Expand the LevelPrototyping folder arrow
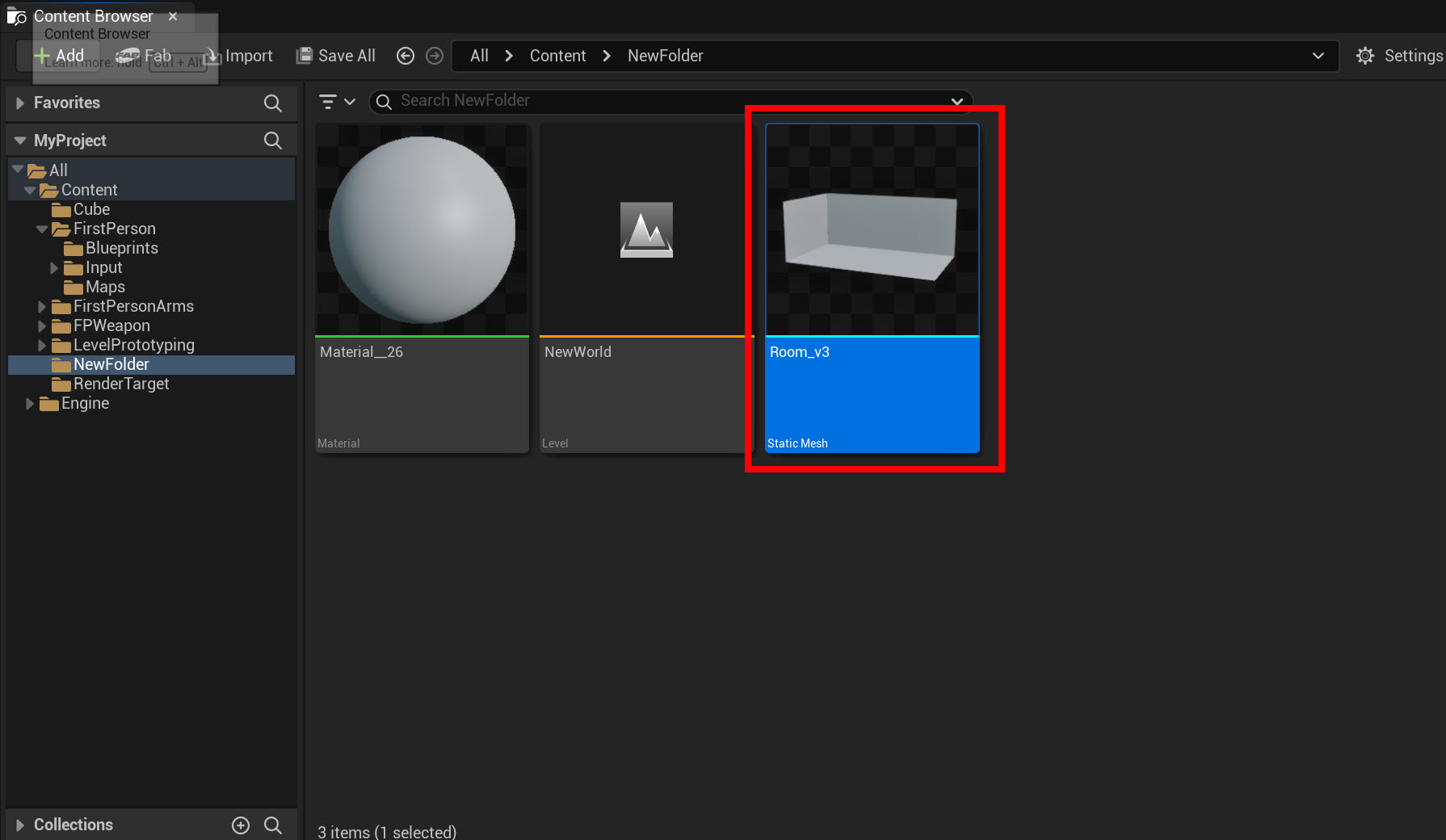The image size is (1446, 840). tap(42, 345)
